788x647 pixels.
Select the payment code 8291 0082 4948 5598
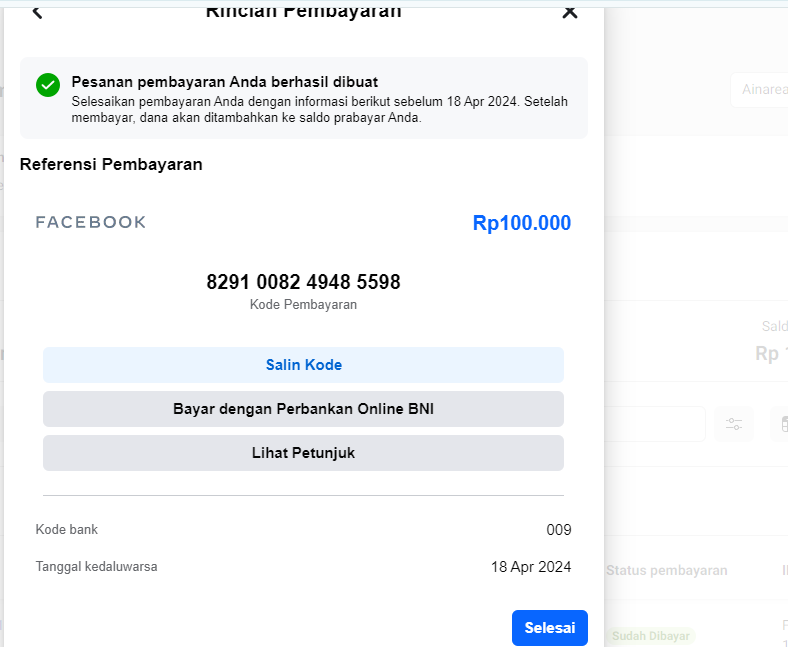point(303,282)
